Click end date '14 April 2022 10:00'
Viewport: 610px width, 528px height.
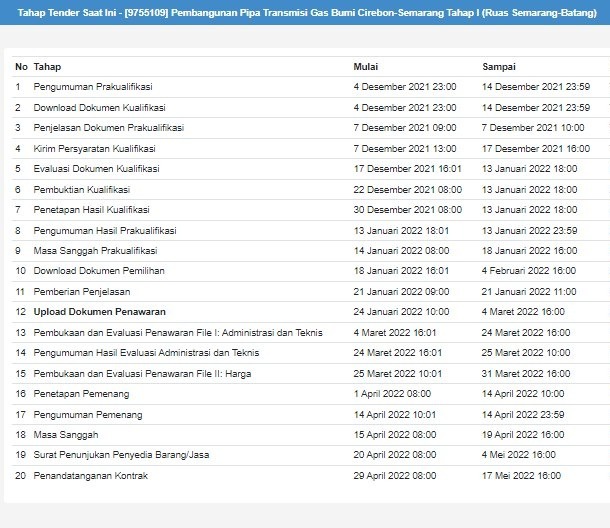pyautogui.click(x=523, y=394)
